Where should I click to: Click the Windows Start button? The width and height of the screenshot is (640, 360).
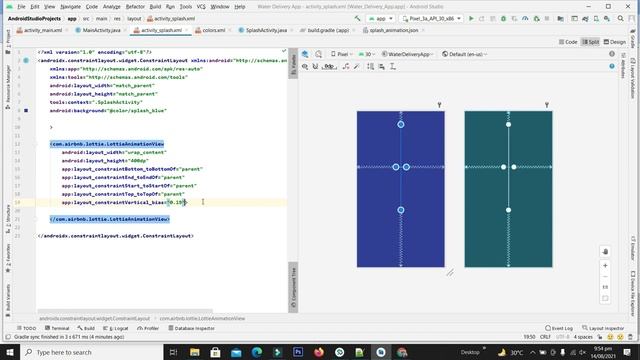[10, 352]
